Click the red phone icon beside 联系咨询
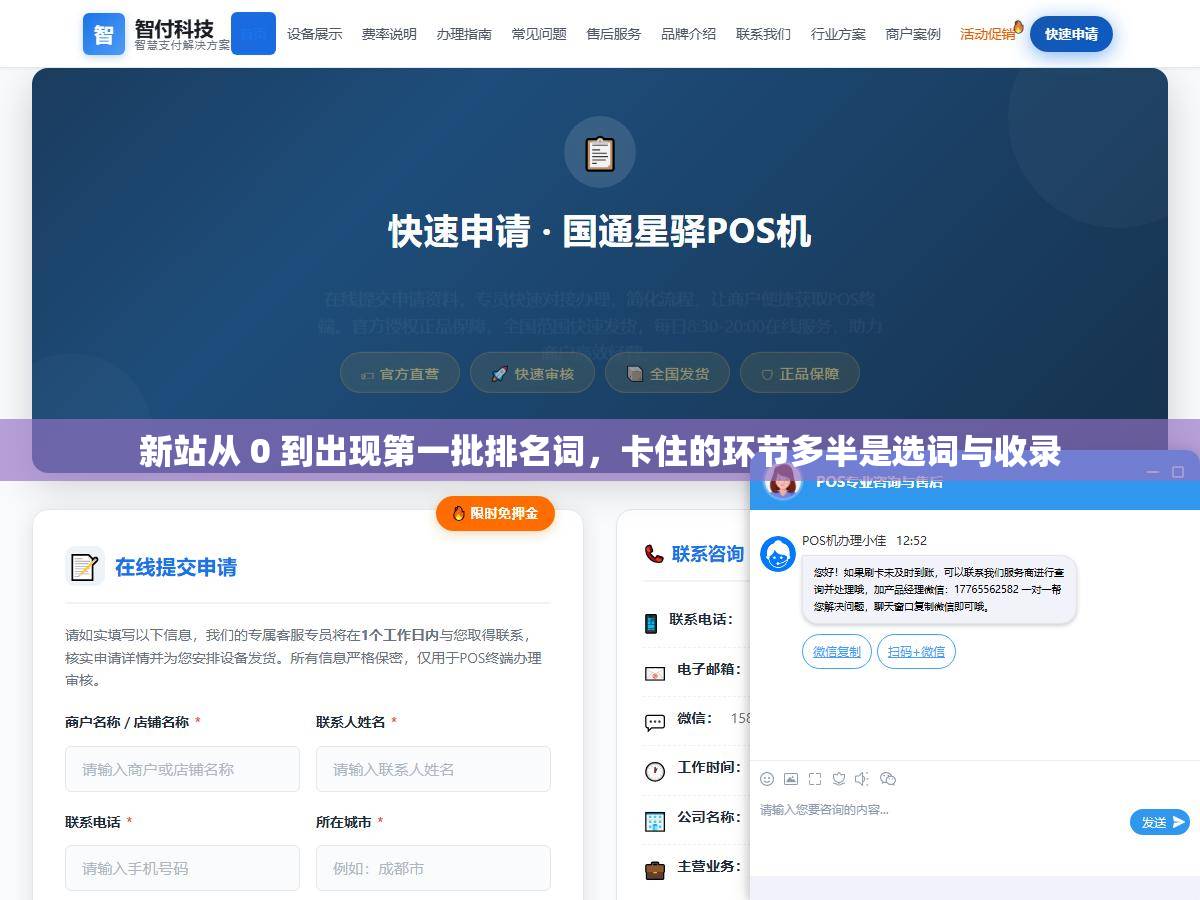Viewport: 1200px width, 900px height. (x=654, y=554)
